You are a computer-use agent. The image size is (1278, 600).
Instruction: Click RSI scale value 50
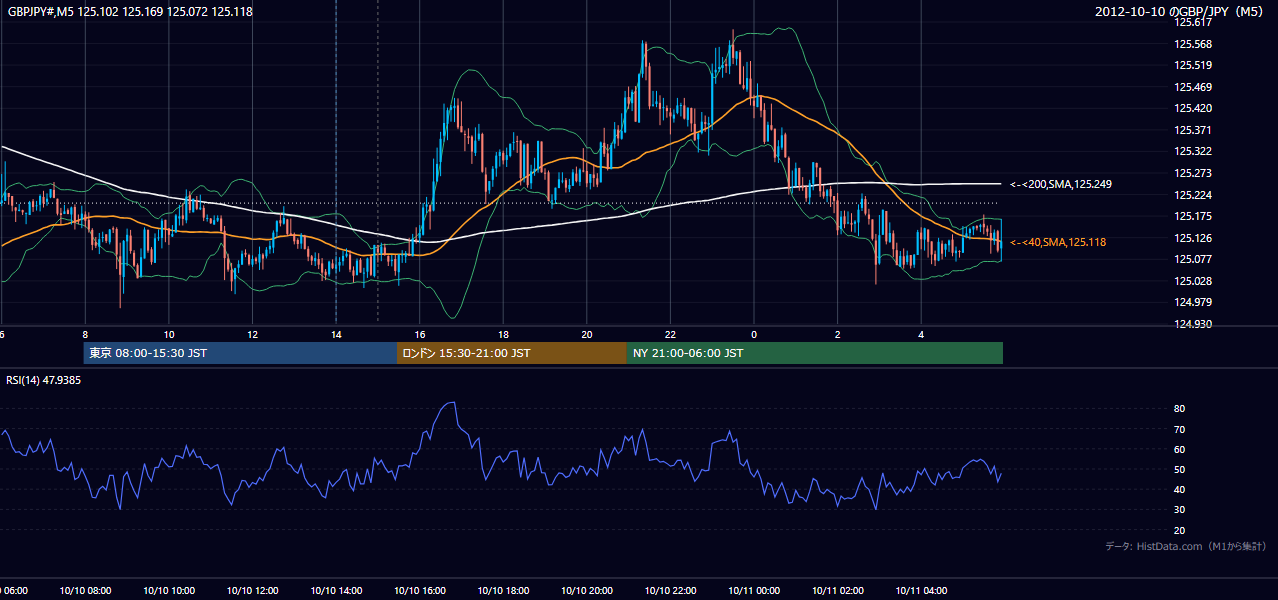click(x=1179, y=469)
